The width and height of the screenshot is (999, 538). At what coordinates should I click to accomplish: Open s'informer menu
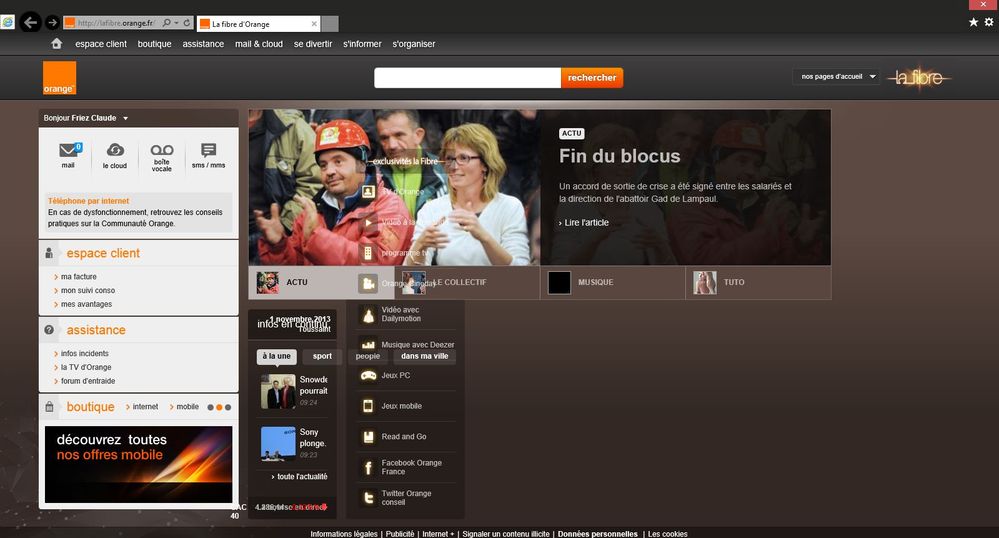click(x=362, y=43)
